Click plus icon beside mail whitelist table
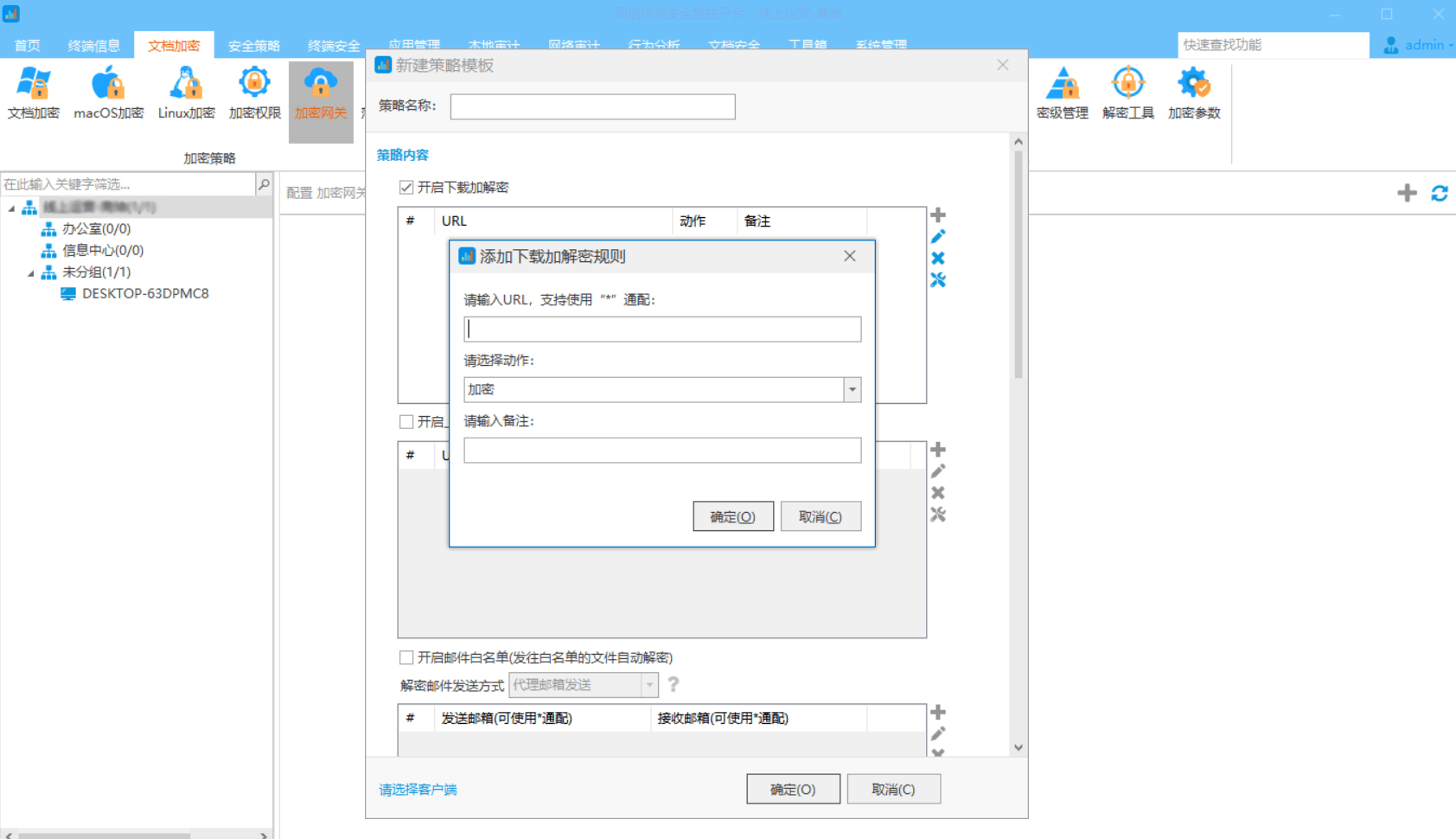The height and width of the screenshot is (839, 1456). [938, 712]
